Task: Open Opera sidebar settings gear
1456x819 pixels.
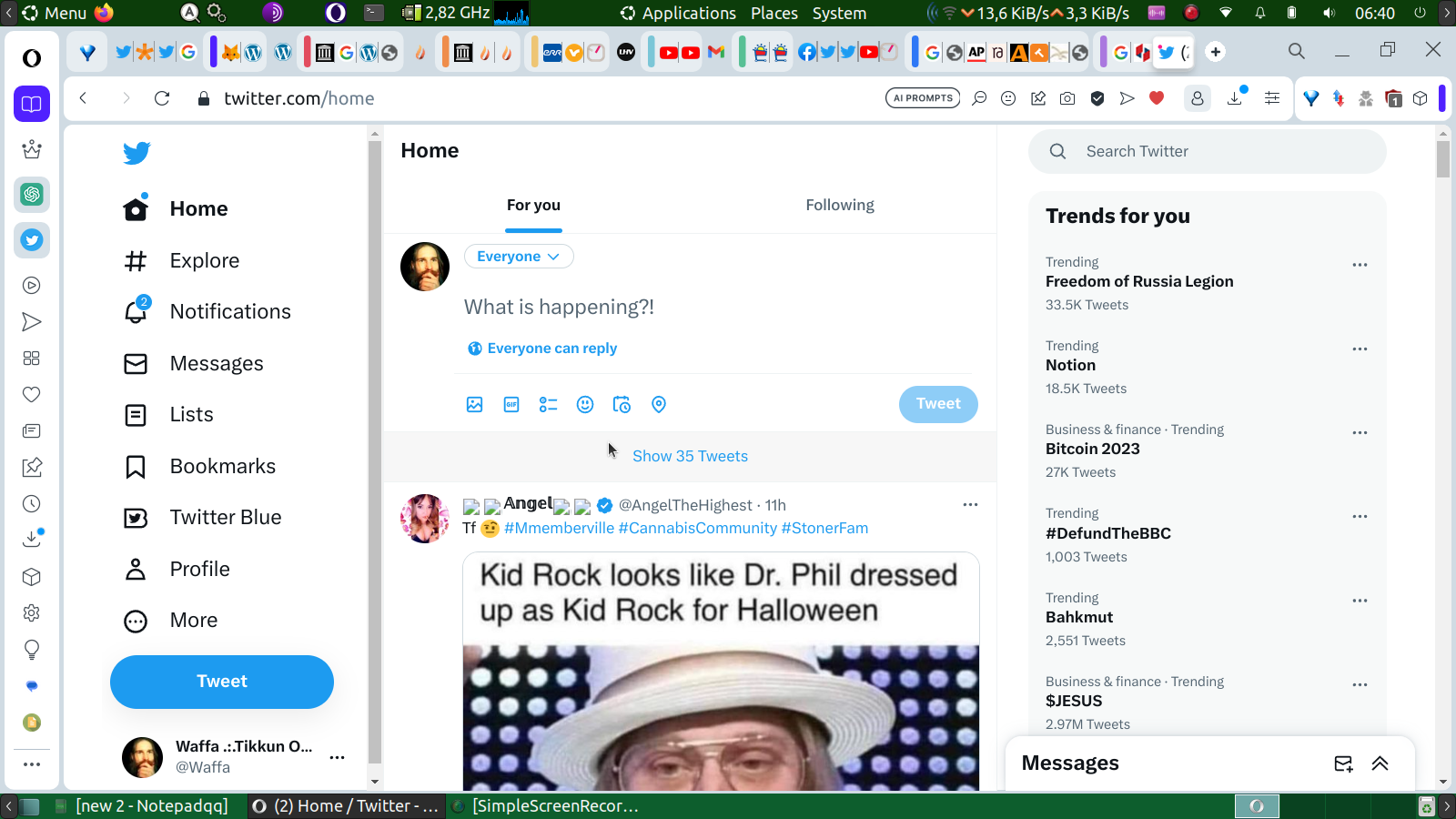Action: (x=32, y=613)
